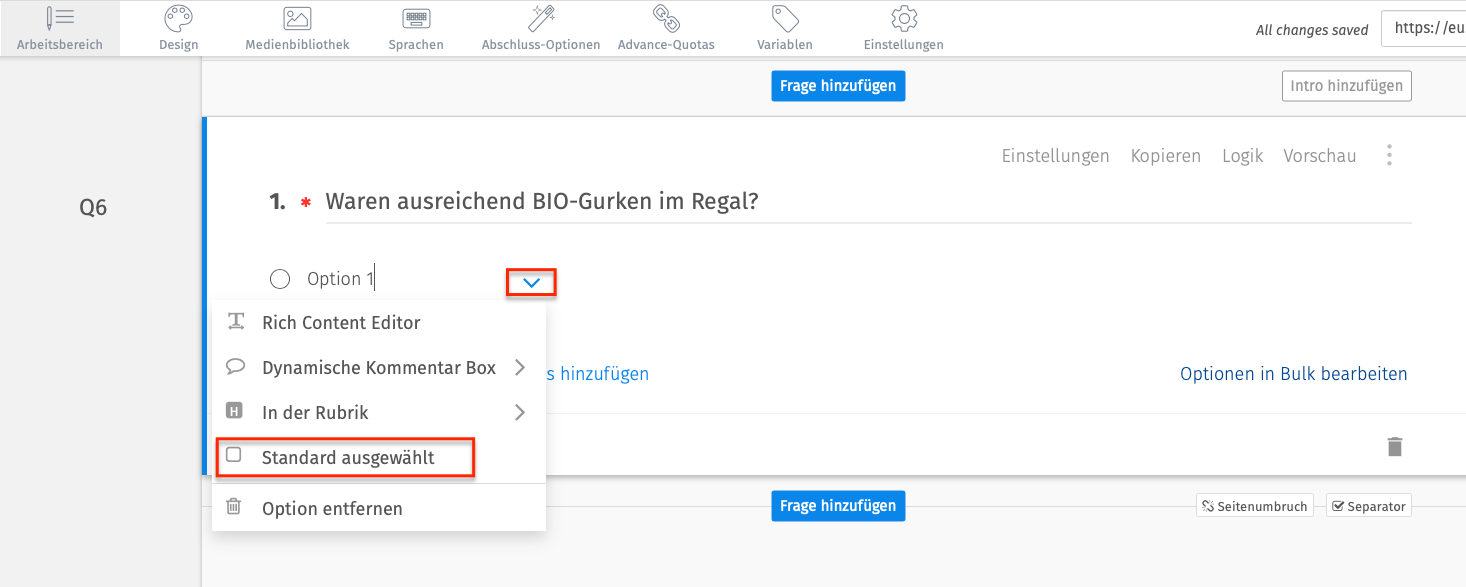Image resolution: width=1466 pixels, height=587 pixels.
Task: Toggle the Separator option
Action: pos(1368,505)
